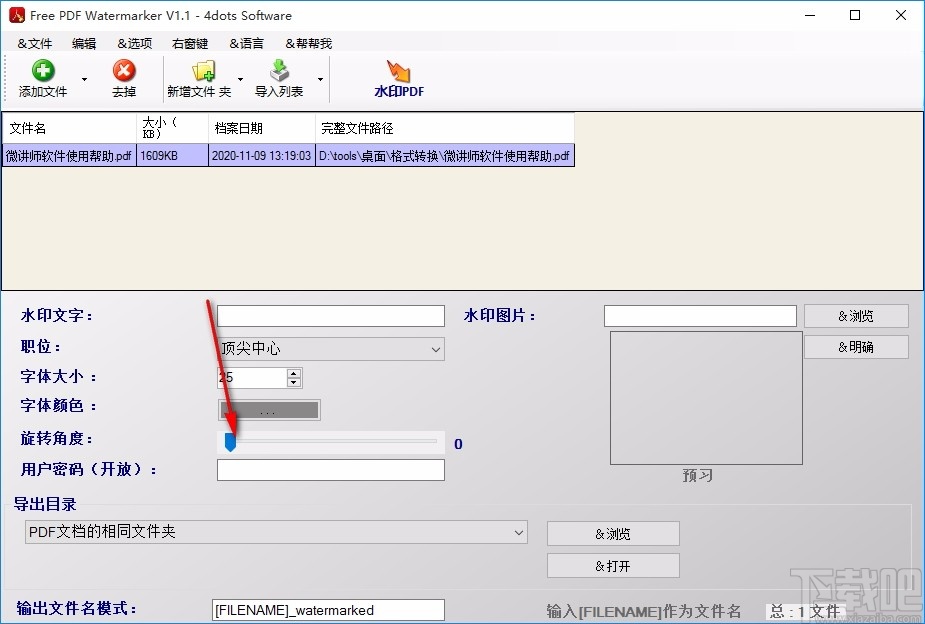Sort by 大小 (KB) column header
Viewport: 925px width, 624px height.
pos(172,128)
